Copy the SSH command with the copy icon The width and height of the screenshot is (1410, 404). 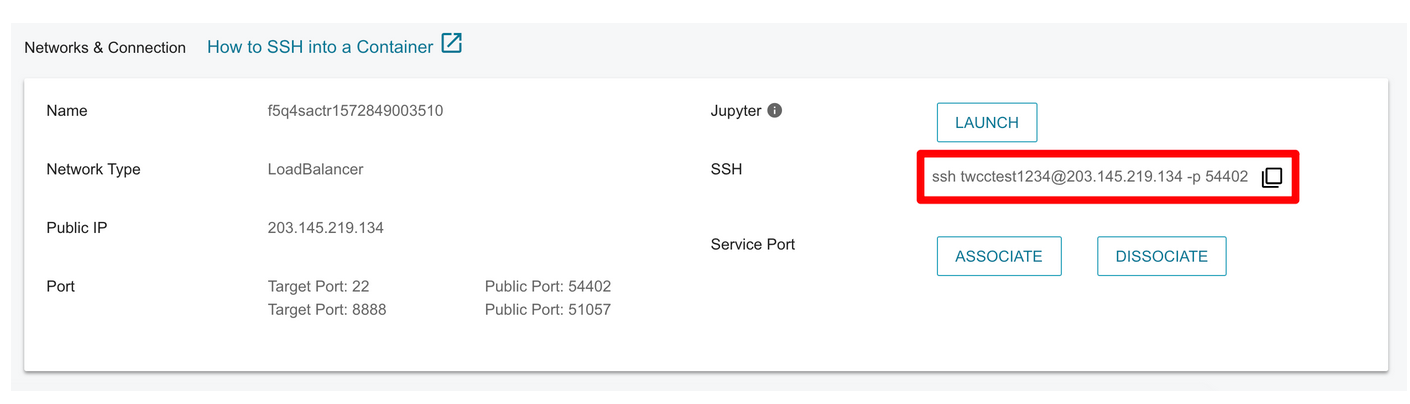1271,177
